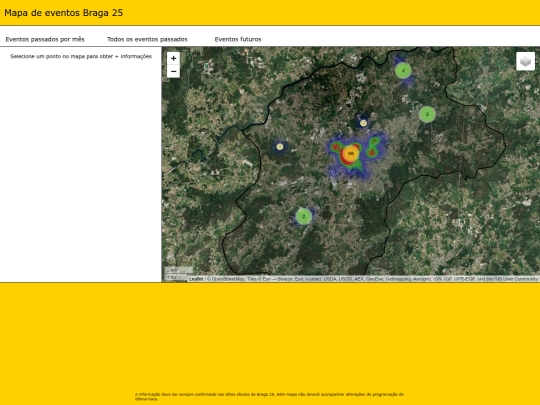Click the green cluster of 2 south of city
The width and height of the screenshot is (540, 405).
coord(303,216)
